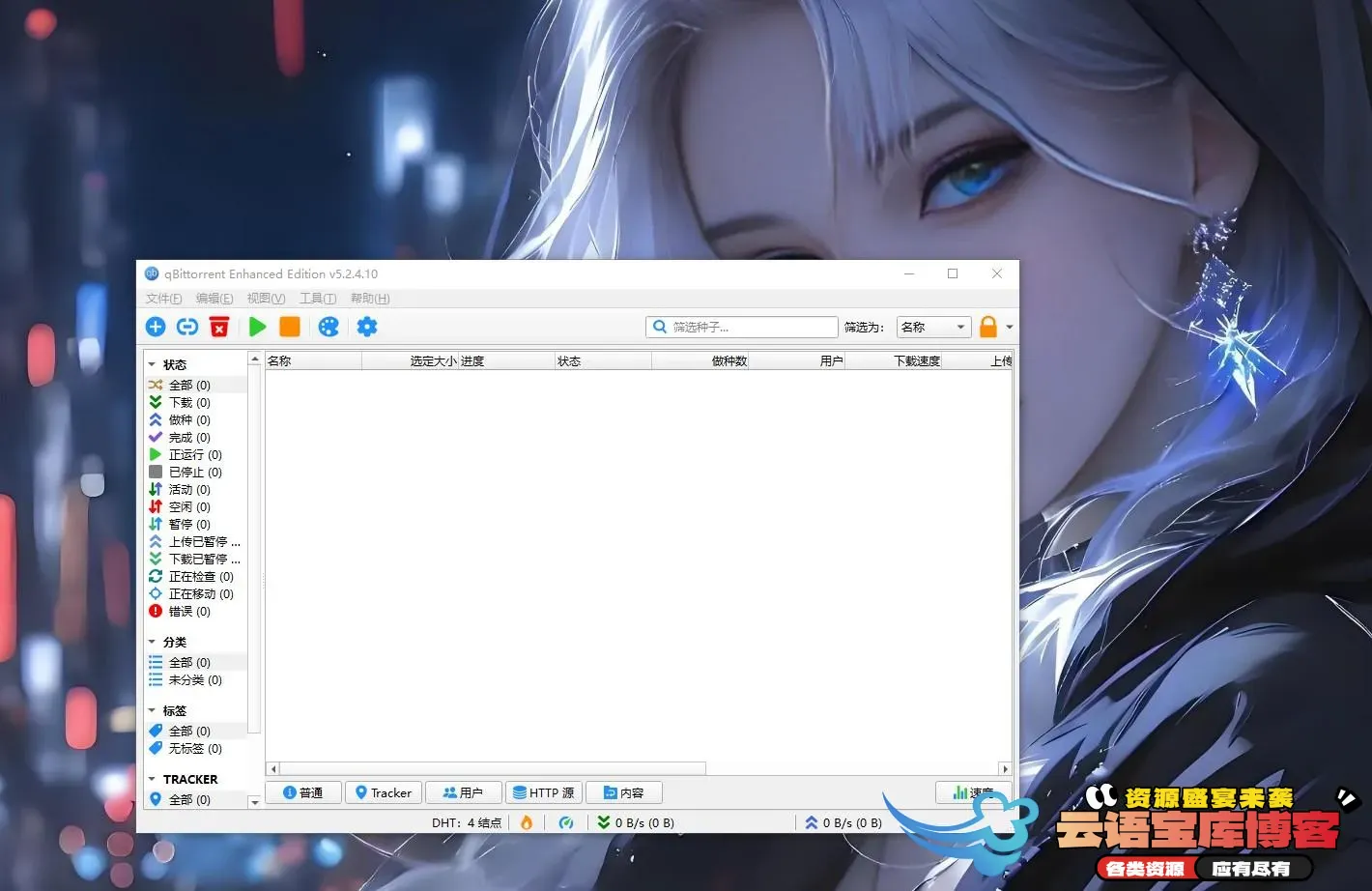The height and width of the screenshot is (891, 1372).
Task: Click the add torrent file plus icon
Action: (x=156, y=327)
